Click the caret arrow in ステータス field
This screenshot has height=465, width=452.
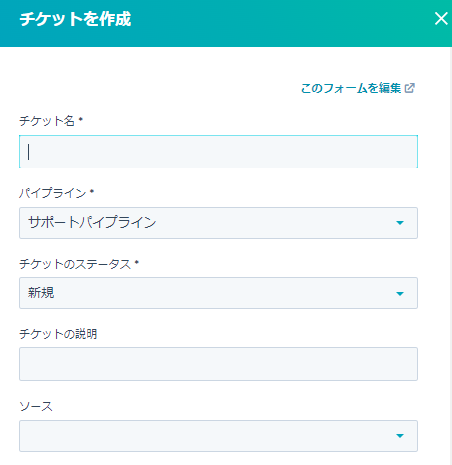pos(400,294)
